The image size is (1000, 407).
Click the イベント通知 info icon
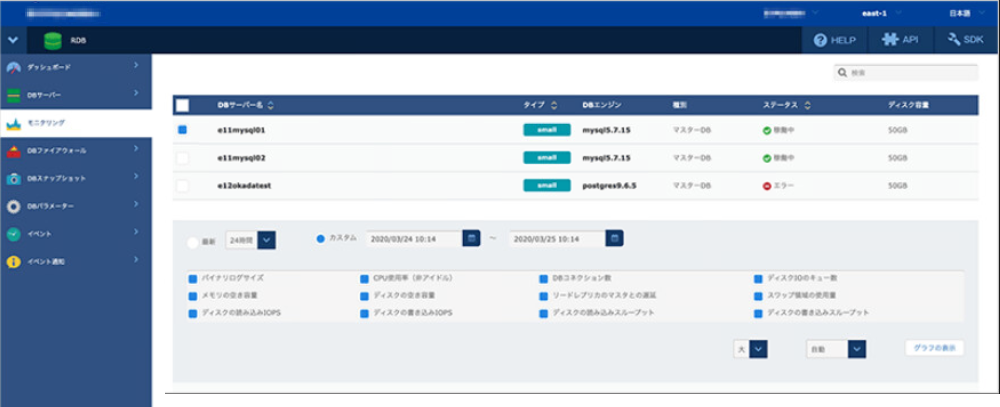coord(13,262)
